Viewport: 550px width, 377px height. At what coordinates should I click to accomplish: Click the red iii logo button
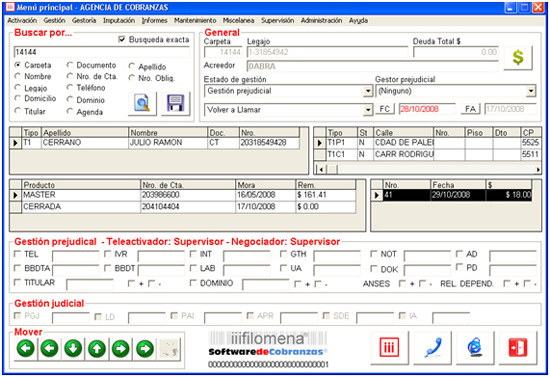click(x=389, y=348)
